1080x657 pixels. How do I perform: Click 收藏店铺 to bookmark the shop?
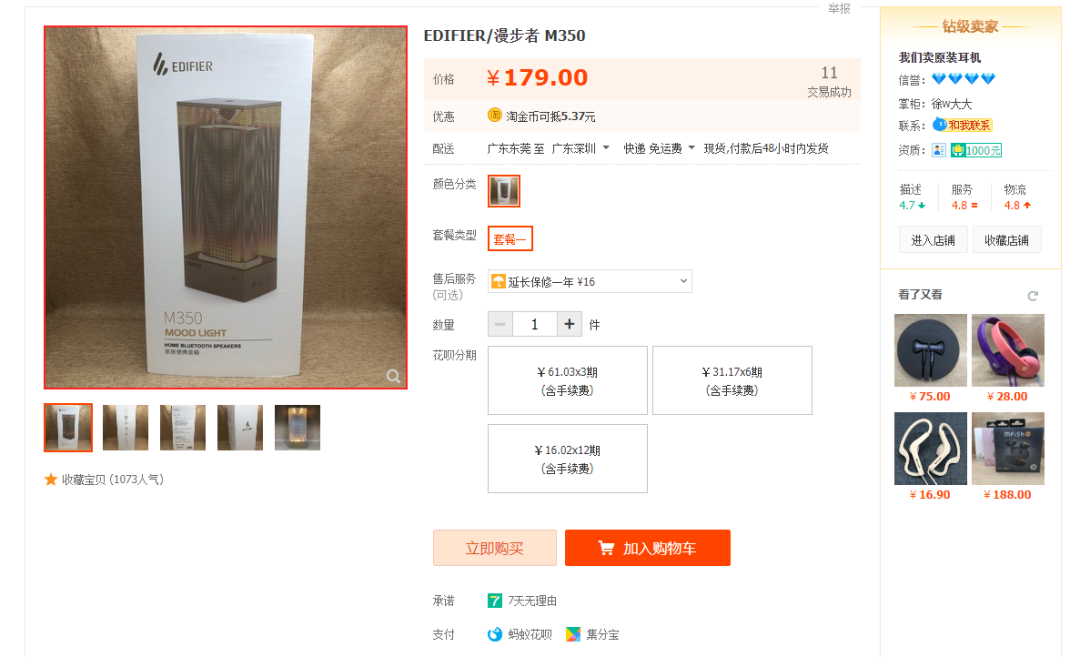pyautogui.click(x=1006, y=240)
